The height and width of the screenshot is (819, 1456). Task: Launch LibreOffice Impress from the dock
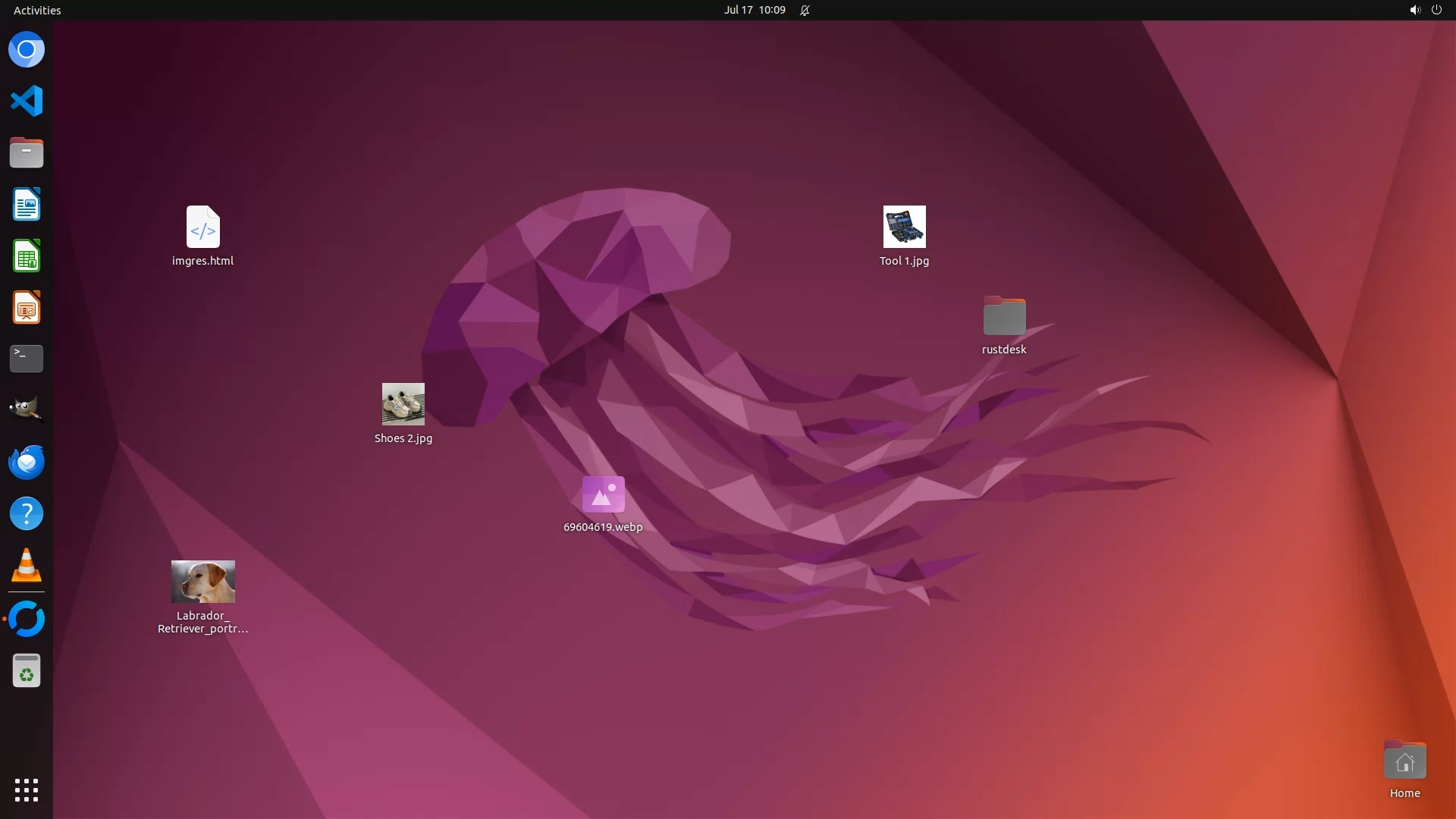click(27, 307)
